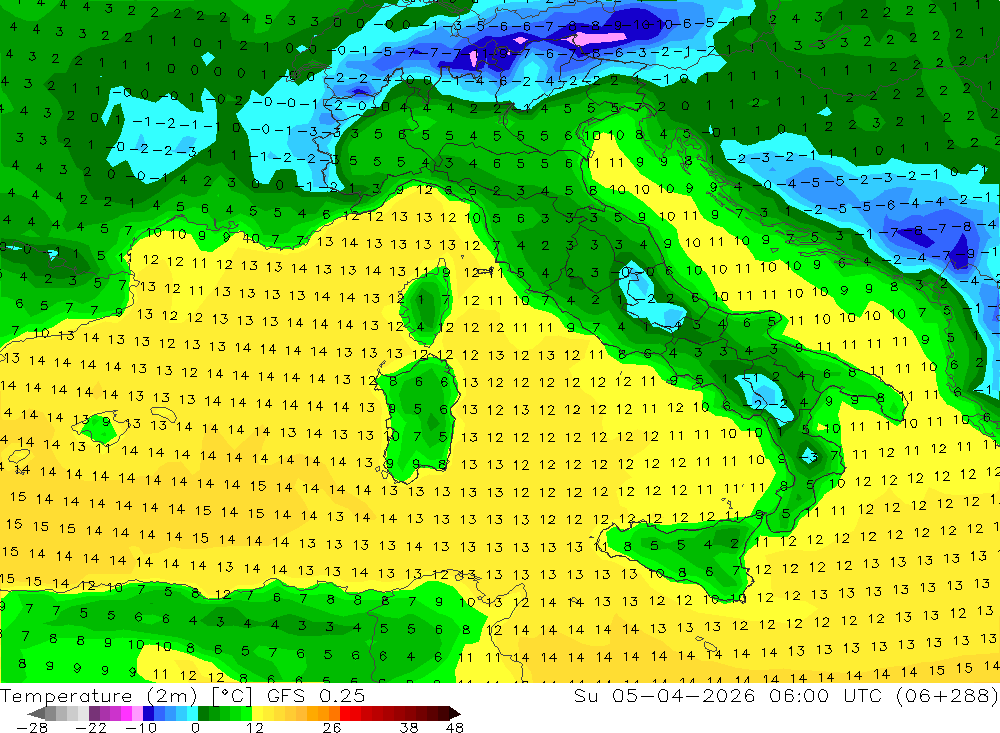The width and height of the screenshot is (1000, 733).
Task: Click the cyan swatch left of the greens
Action: click(192, 713)
